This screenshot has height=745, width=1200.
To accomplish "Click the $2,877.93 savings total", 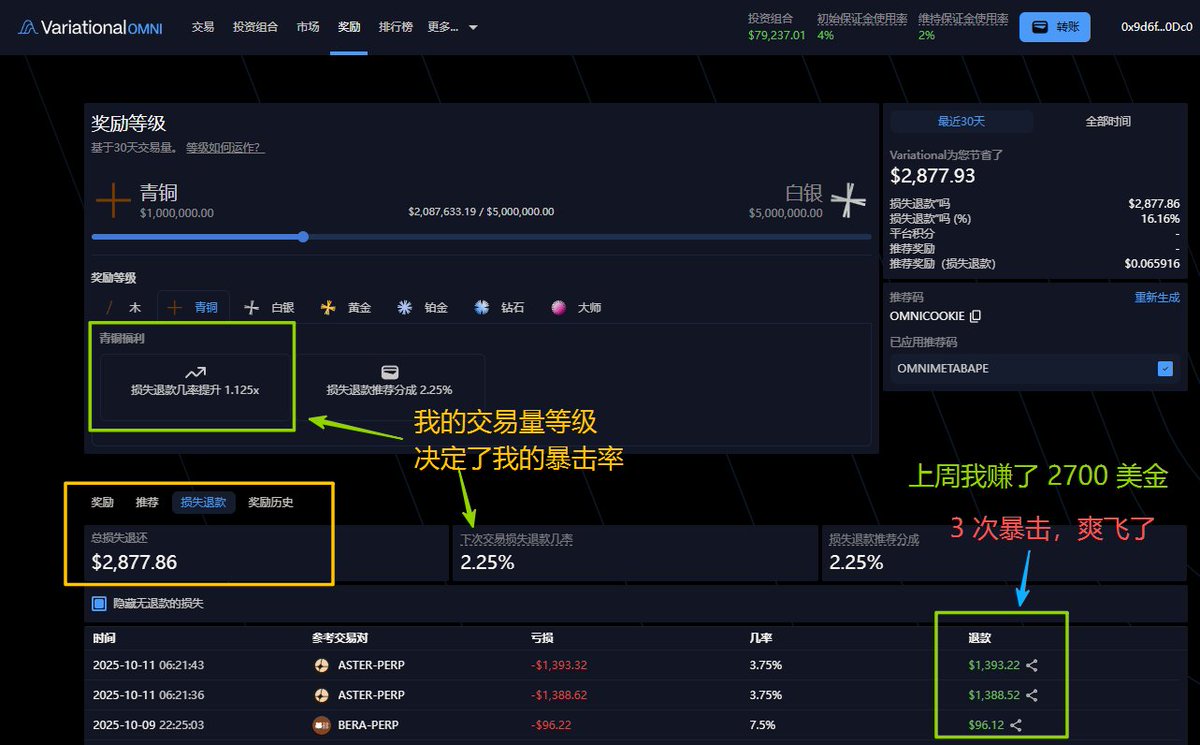I will (x=933, y=176).
